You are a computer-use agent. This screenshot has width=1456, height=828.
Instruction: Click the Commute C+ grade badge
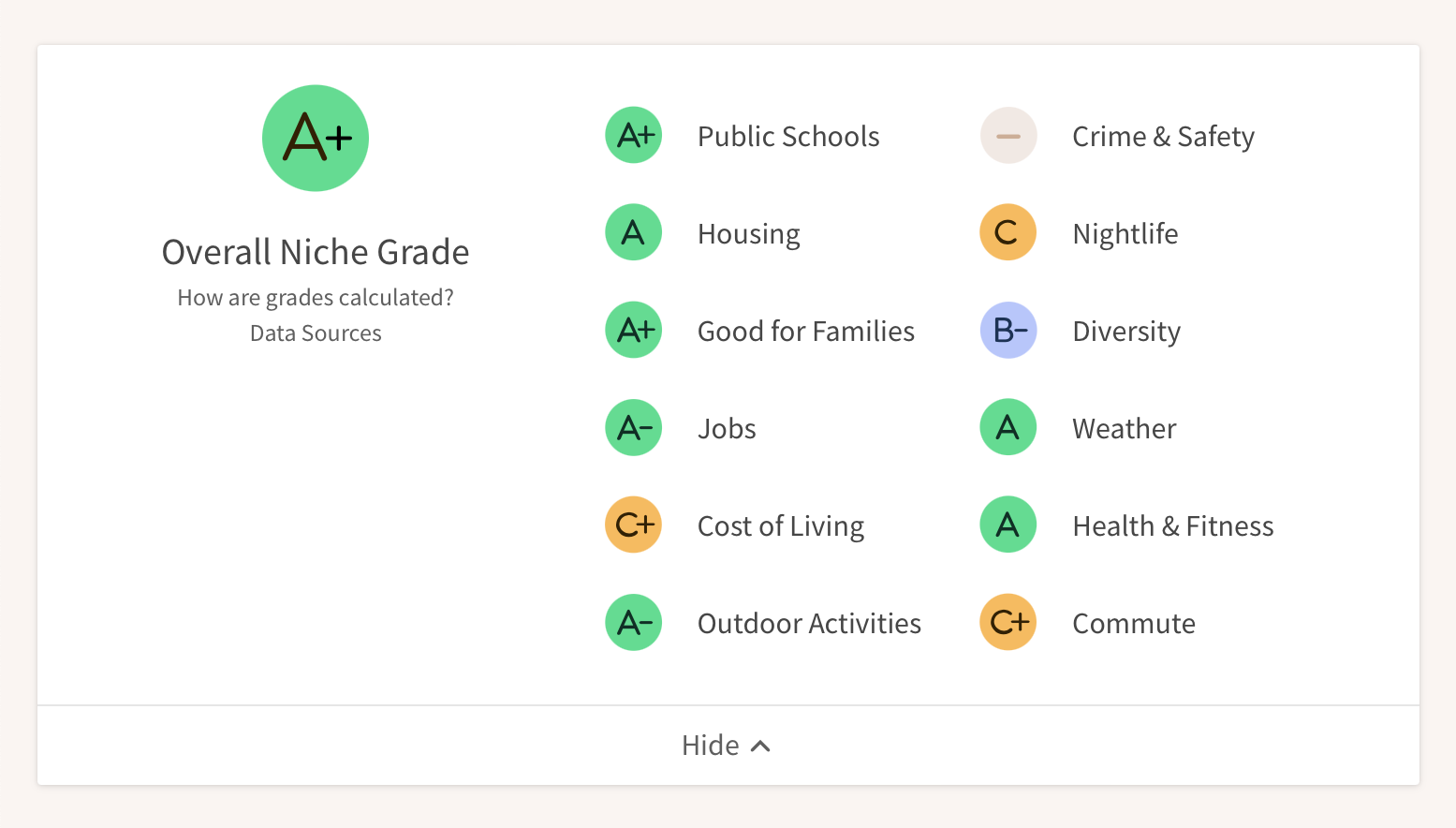(x=1008, y=622)
